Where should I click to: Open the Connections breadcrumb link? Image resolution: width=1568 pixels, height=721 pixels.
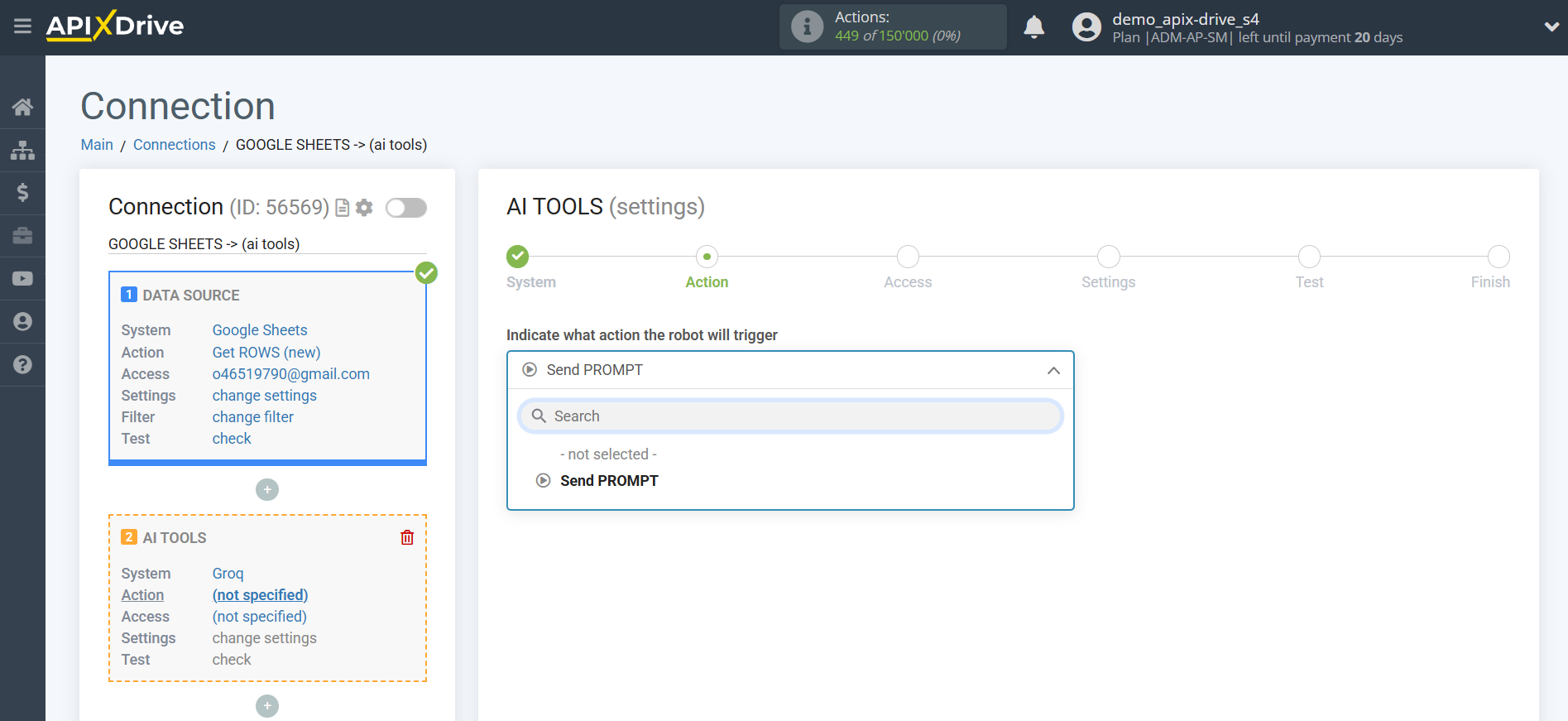click(x=174, y=145)
